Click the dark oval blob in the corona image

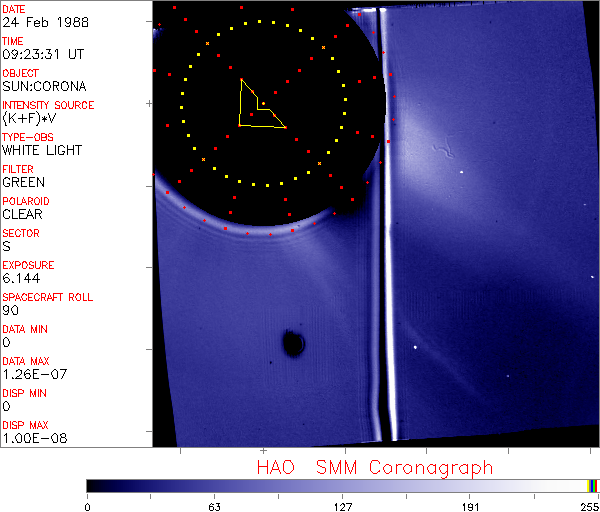coord(293,344)
